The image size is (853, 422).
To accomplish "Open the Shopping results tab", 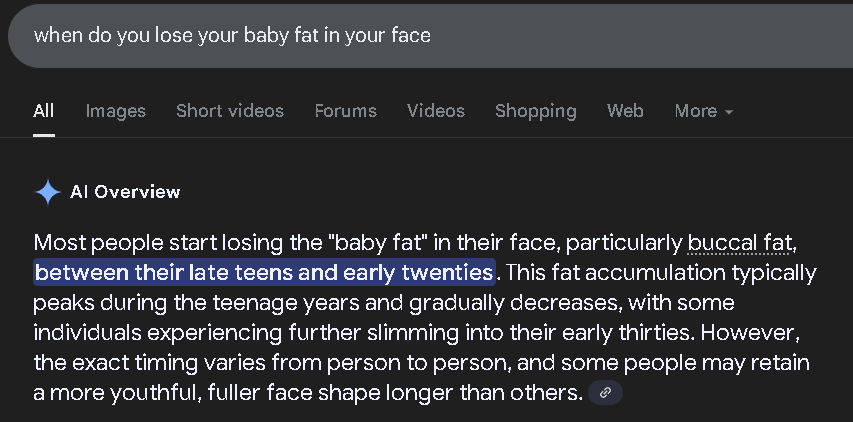I will click(x=536, y=111).
